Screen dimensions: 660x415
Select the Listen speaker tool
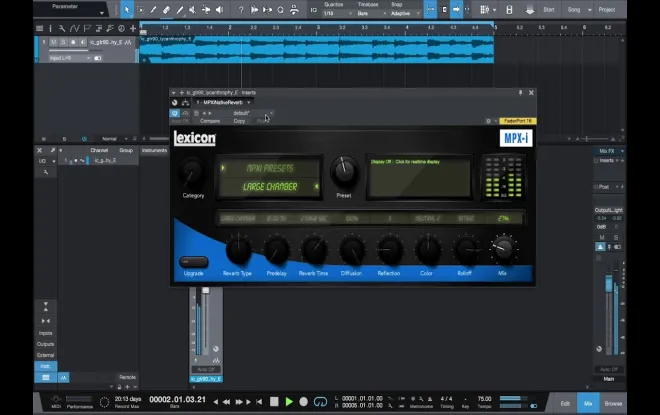tap(219, 10)
